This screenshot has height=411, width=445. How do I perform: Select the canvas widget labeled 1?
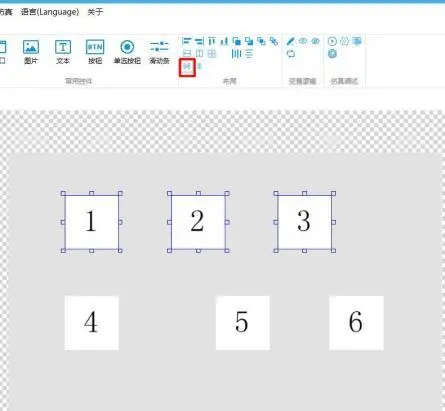coord(92,222)
